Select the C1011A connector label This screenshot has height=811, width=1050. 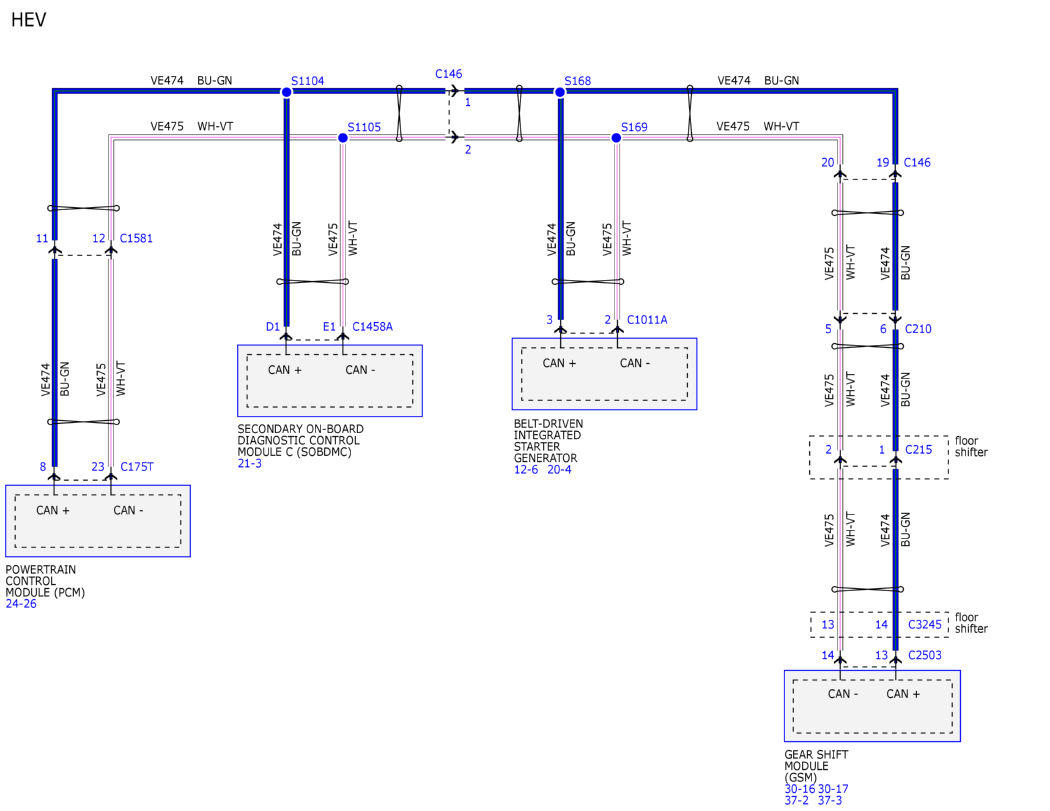click(x=647, y=319)
